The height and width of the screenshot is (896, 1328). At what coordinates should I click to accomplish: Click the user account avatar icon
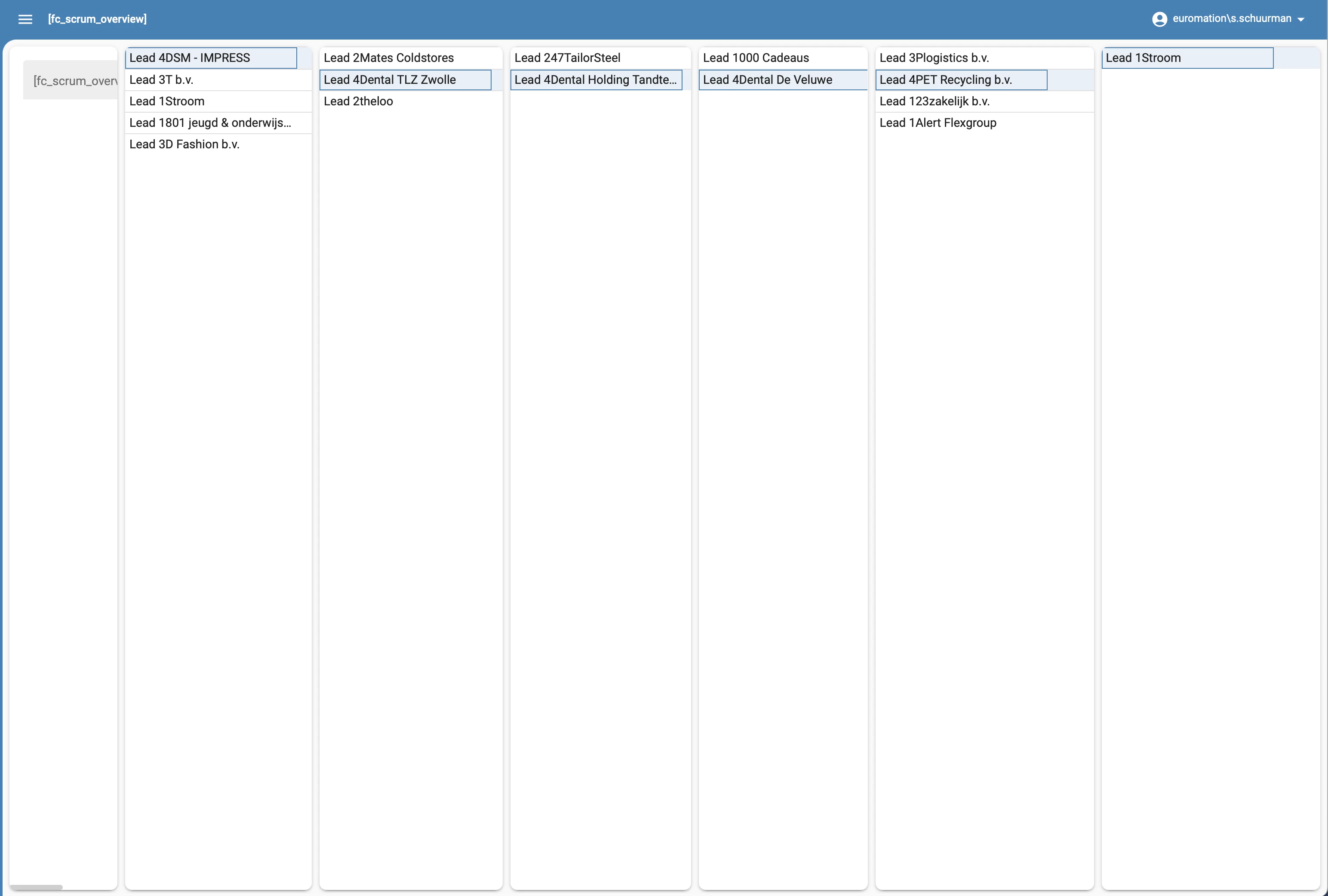(x=1159, y=19)
